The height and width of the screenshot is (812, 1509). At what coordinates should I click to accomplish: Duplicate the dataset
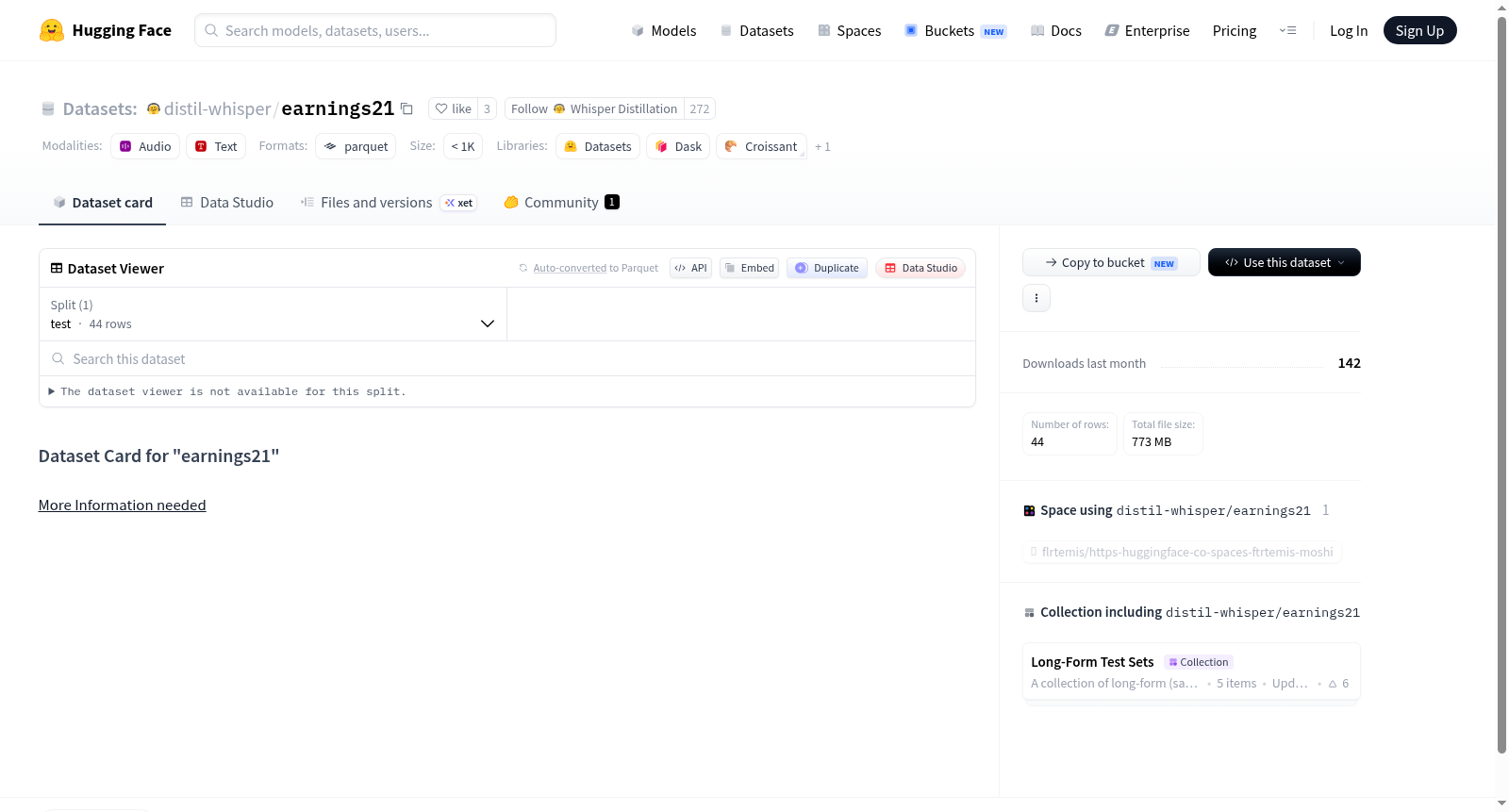pos(827,268)
